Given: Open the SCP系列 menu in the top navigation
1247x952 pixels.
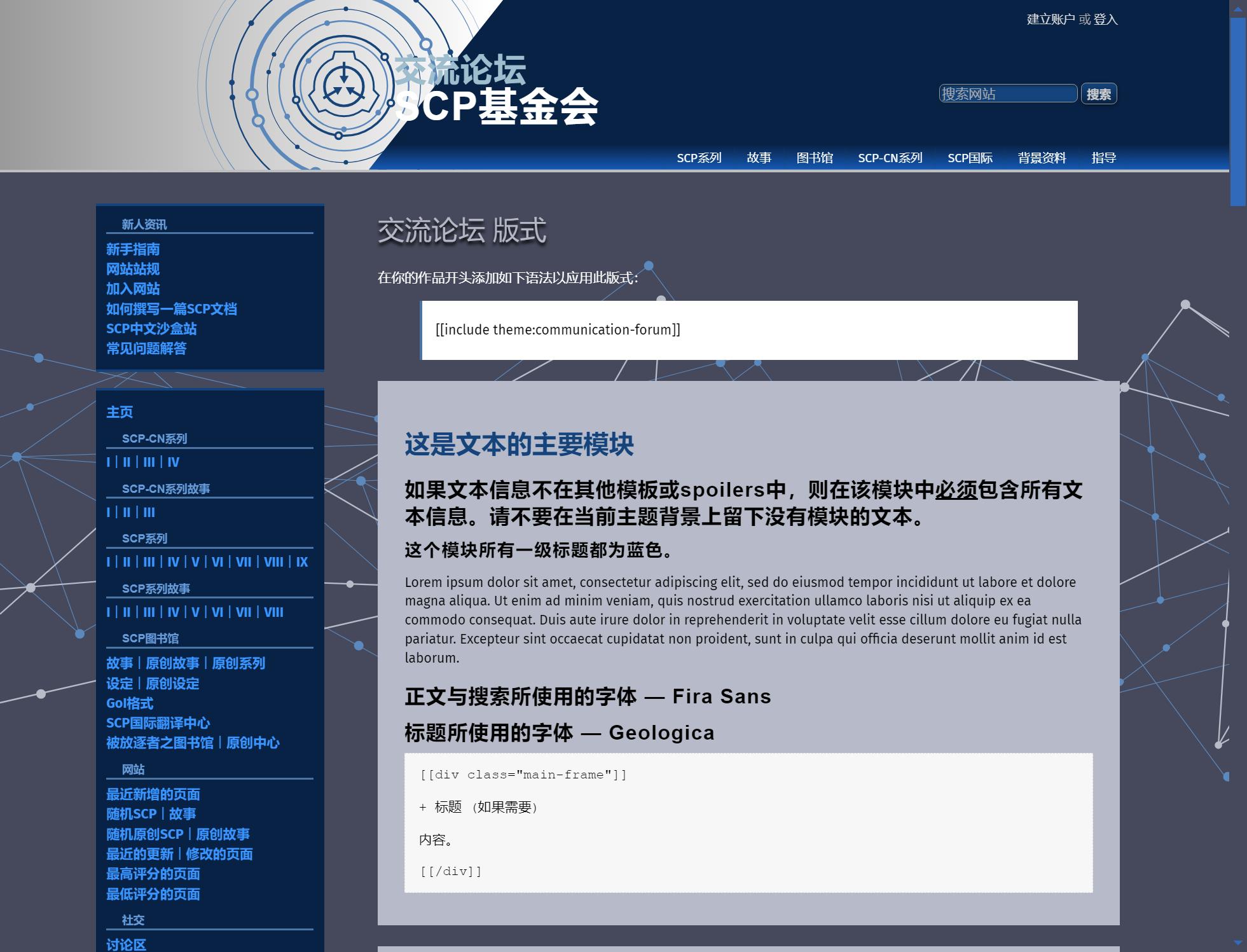Looking at the screenshot, I should click(x=699, y=158).
